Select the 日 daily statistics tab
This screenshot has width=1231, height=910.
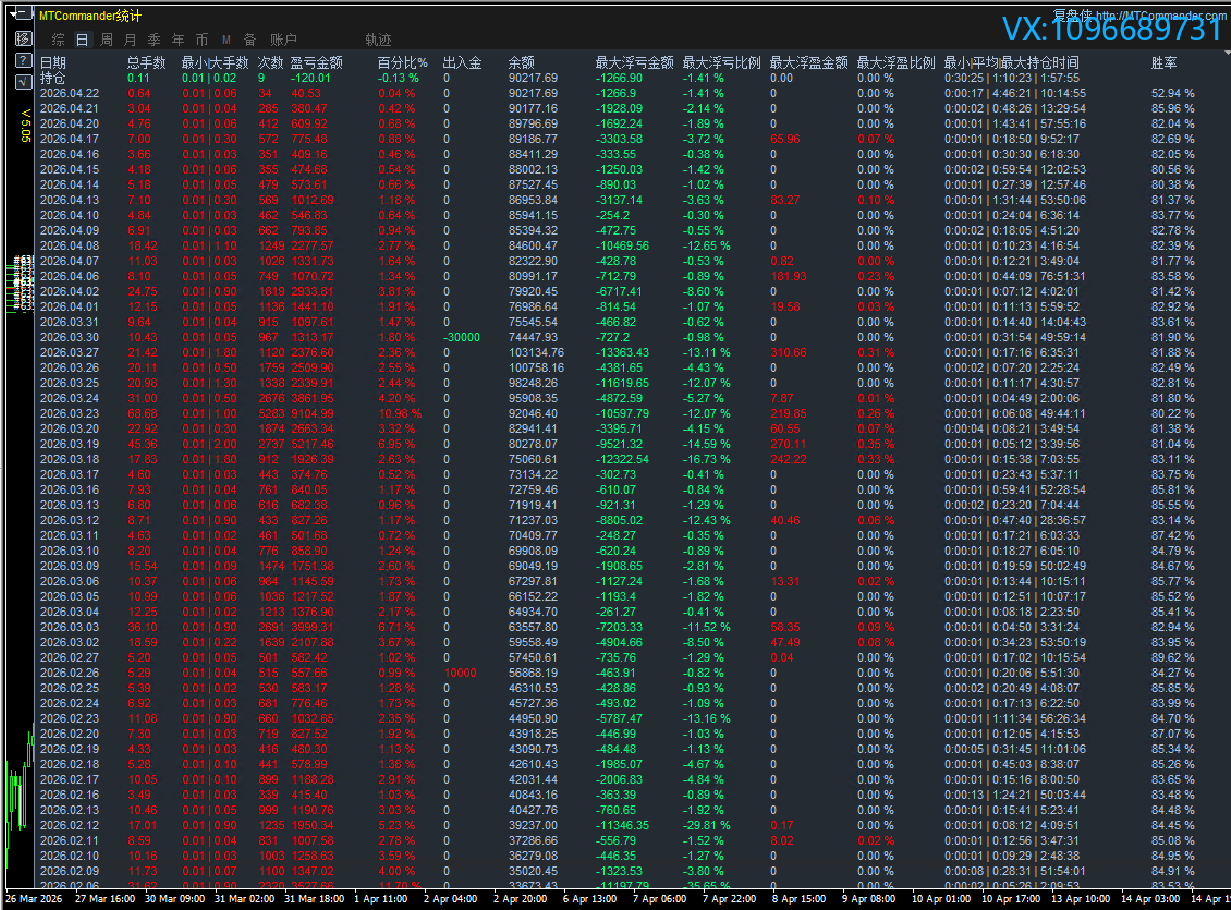point(82,40)
